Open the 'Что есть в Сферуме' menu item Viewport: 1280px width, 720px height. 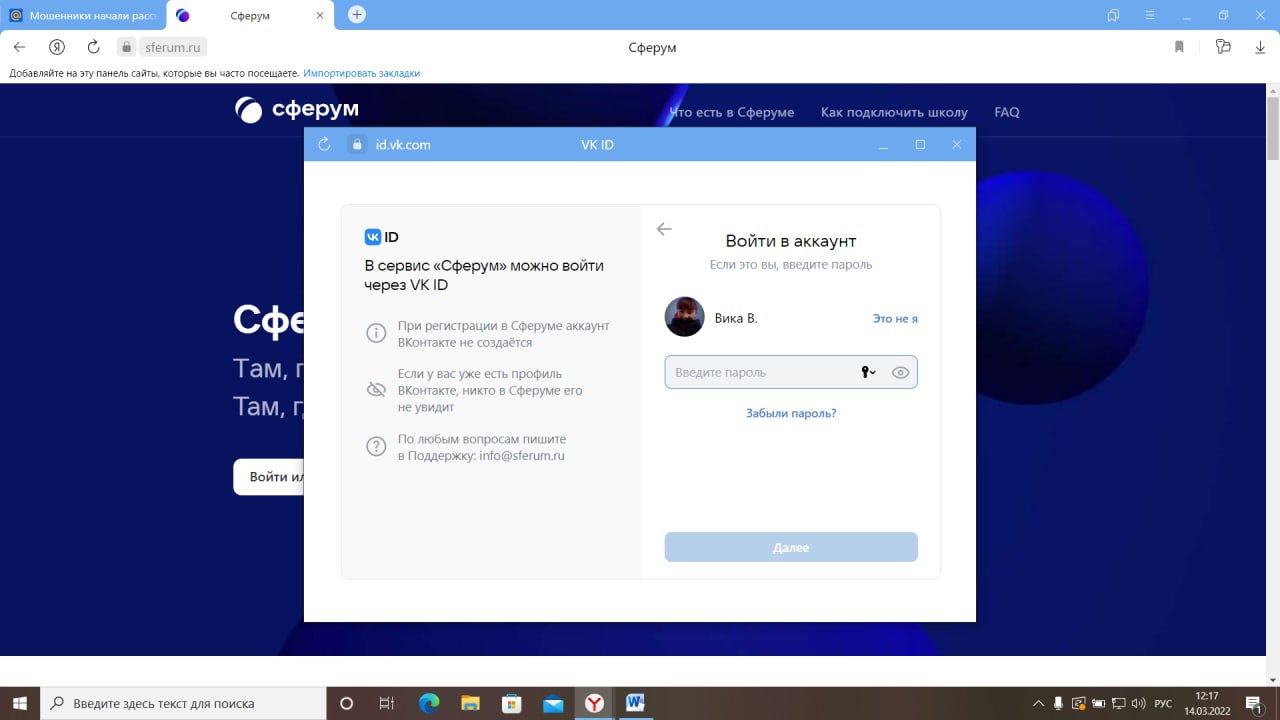click(x=732, y=112)
